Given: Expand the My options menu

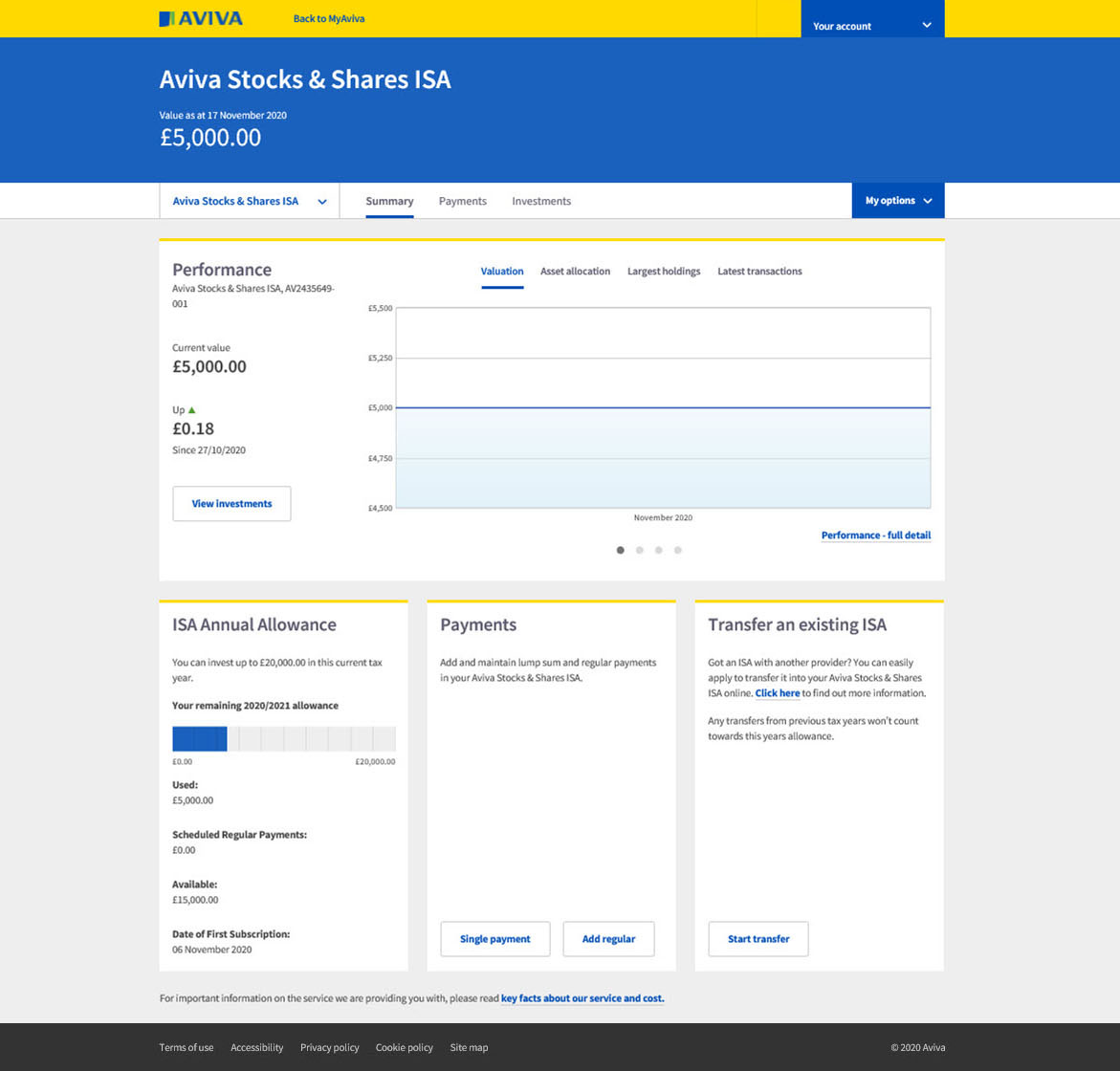Looking at the screenshot, I should tap(898, 201).
